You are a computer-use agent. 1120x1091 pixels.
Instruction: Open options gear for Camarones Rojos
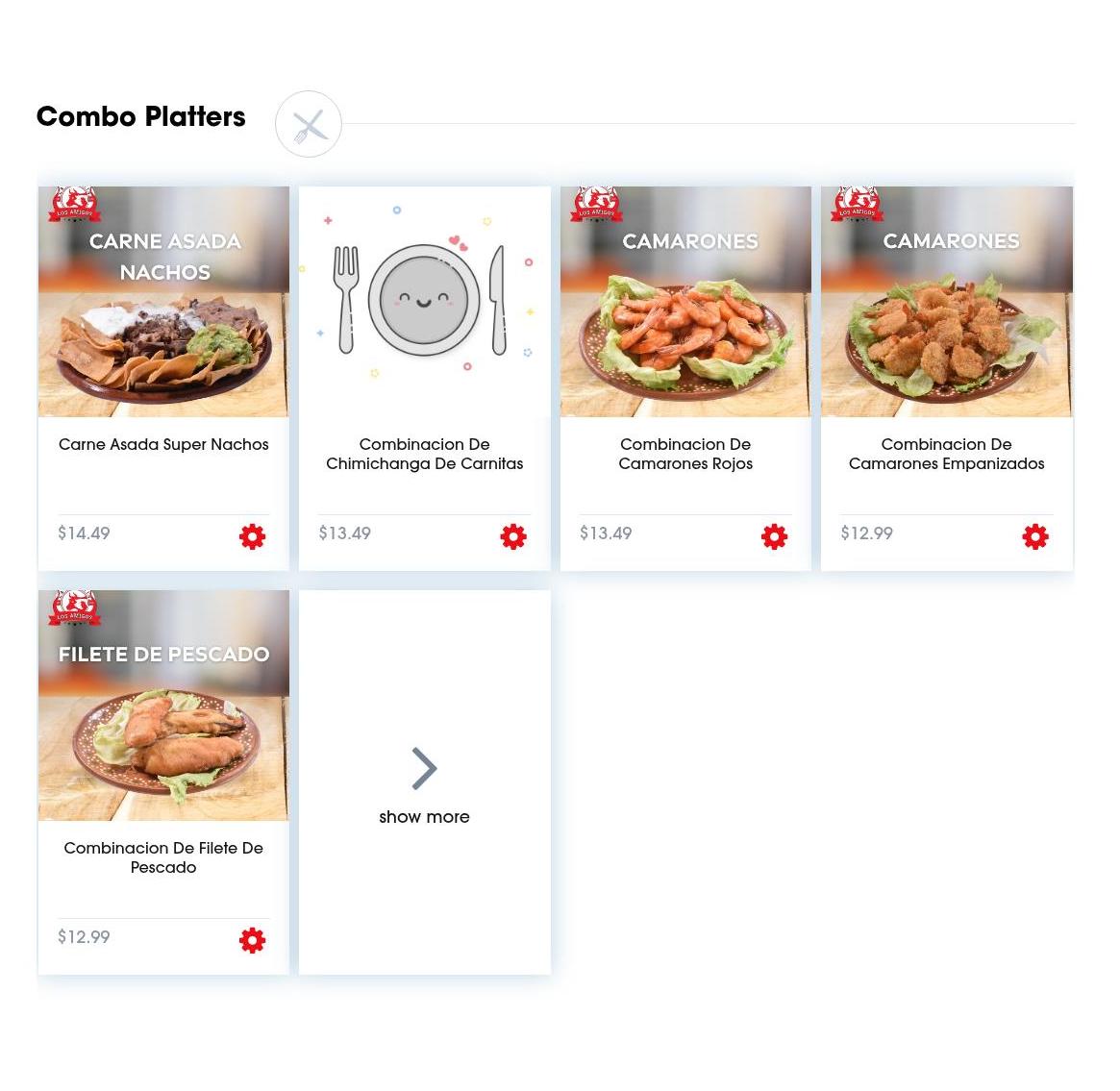774,536
